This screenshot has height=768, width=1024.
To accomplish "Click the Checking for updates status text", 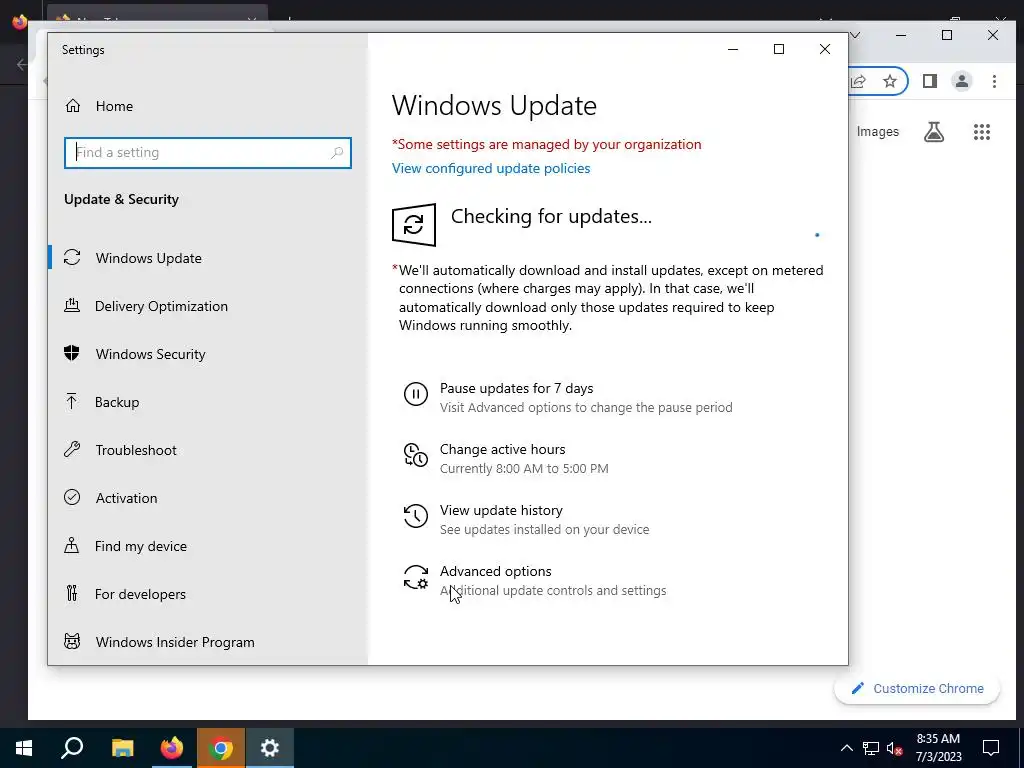I will (551, 216).
